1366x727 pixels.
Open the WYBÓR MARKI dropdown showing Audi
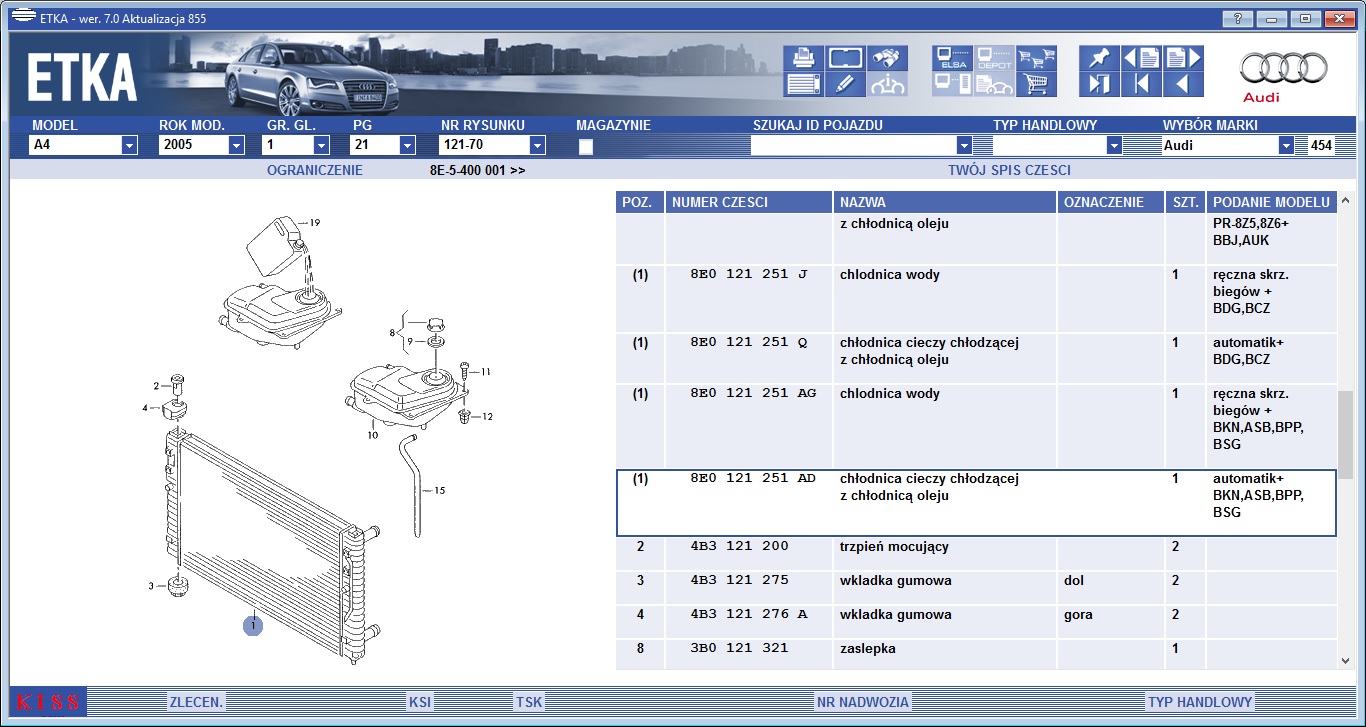coord(1228,145)
